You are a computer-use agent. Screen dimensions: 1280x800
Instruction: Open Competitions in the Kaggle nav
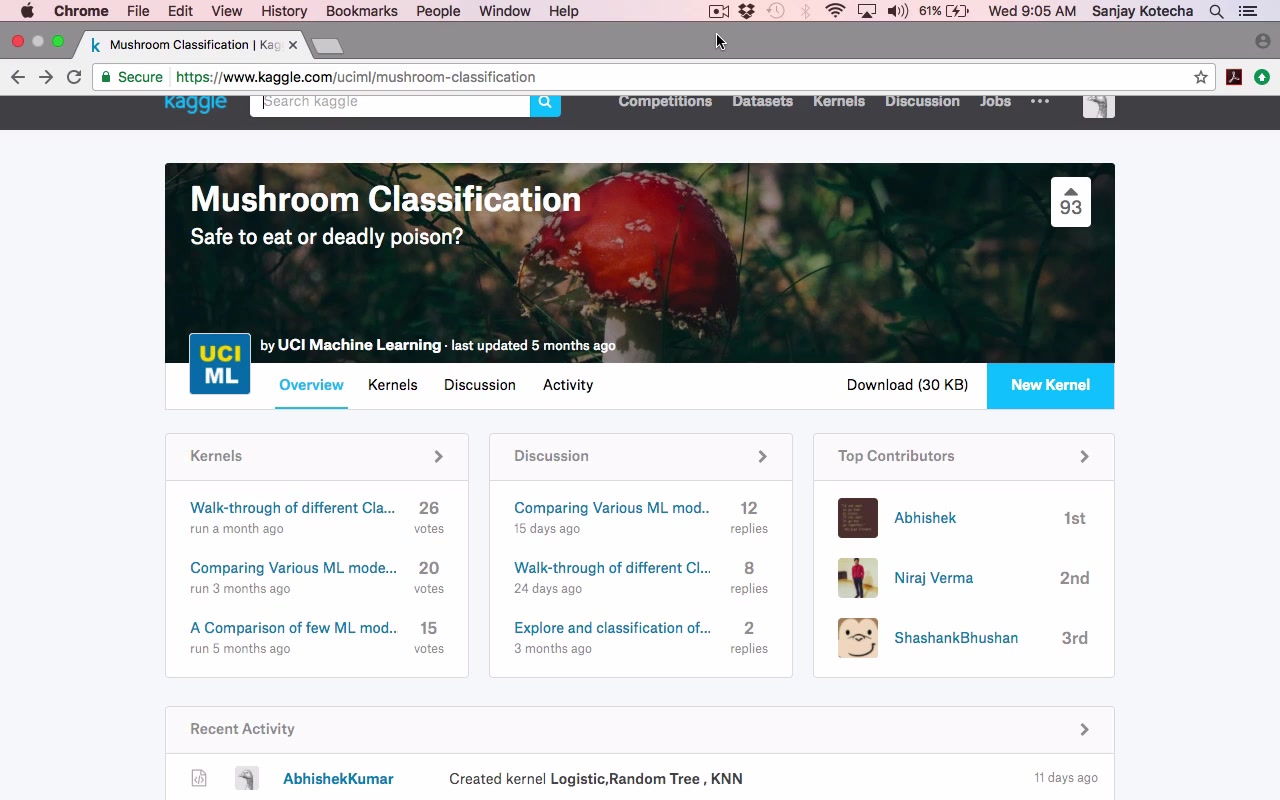pyautogui.click(x=665, y=101)
